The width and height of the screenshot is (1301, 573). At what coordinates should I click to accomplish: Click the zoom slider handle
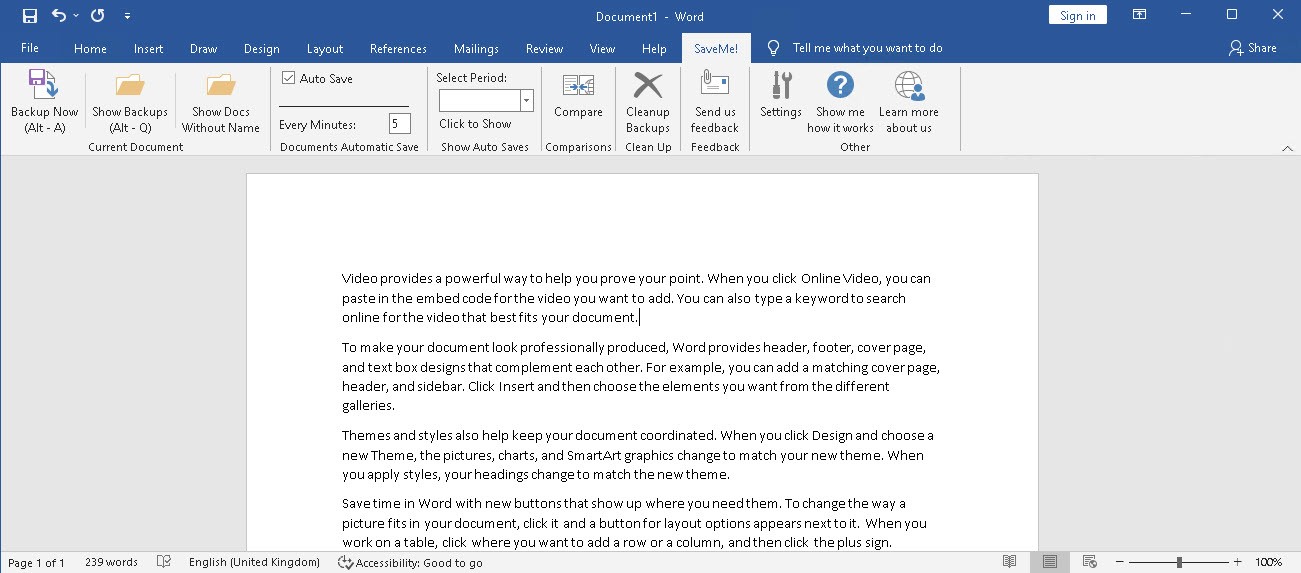1180,562
